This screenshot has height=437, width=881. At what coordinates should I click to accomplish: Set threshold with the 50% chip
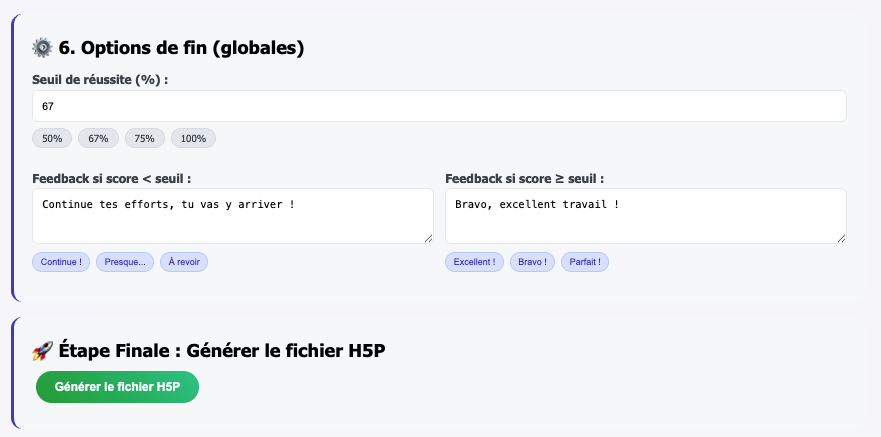(x=52, y=139)
